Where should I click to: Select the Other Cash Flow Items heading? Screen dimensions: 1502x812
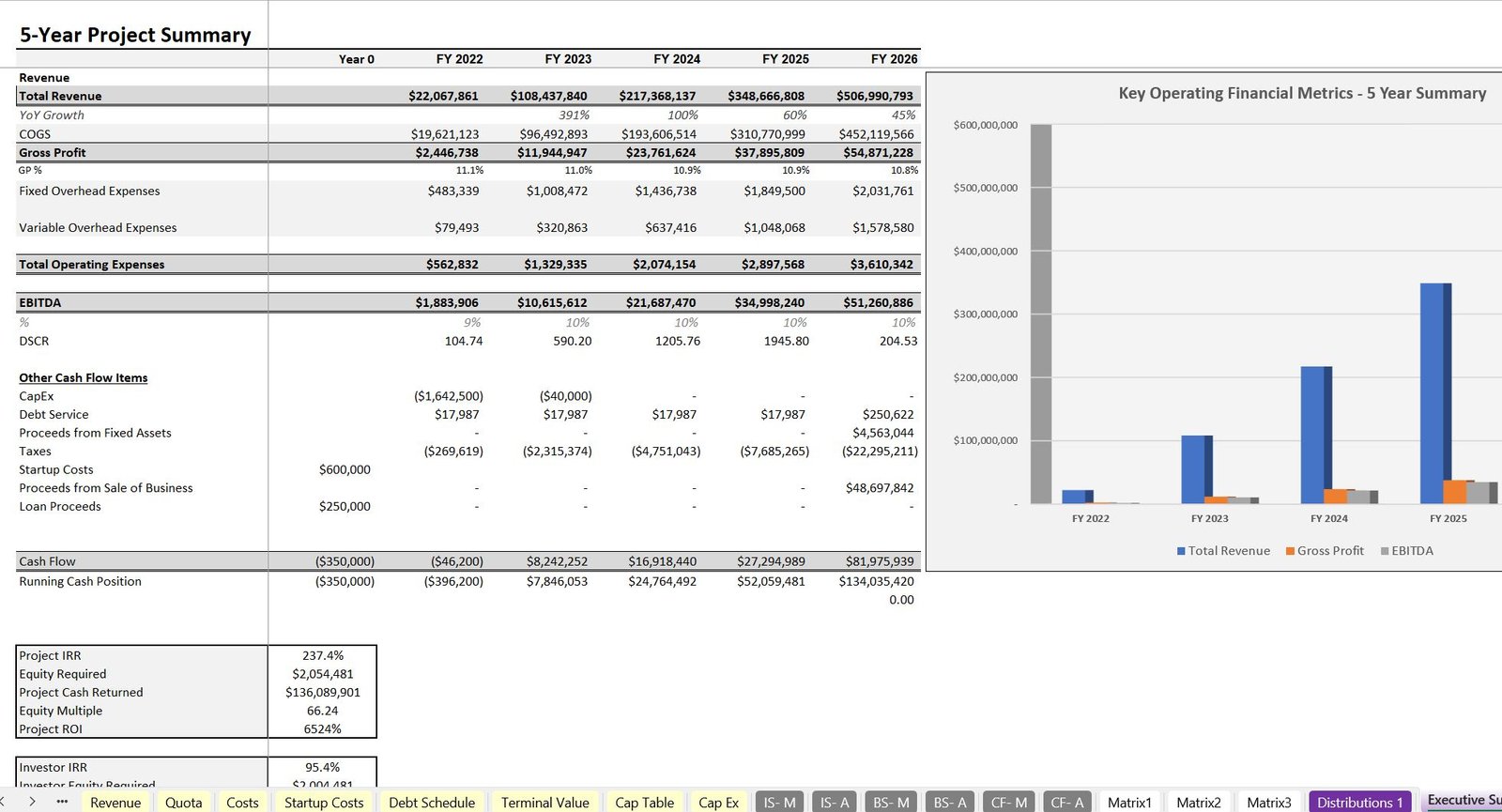84,377
